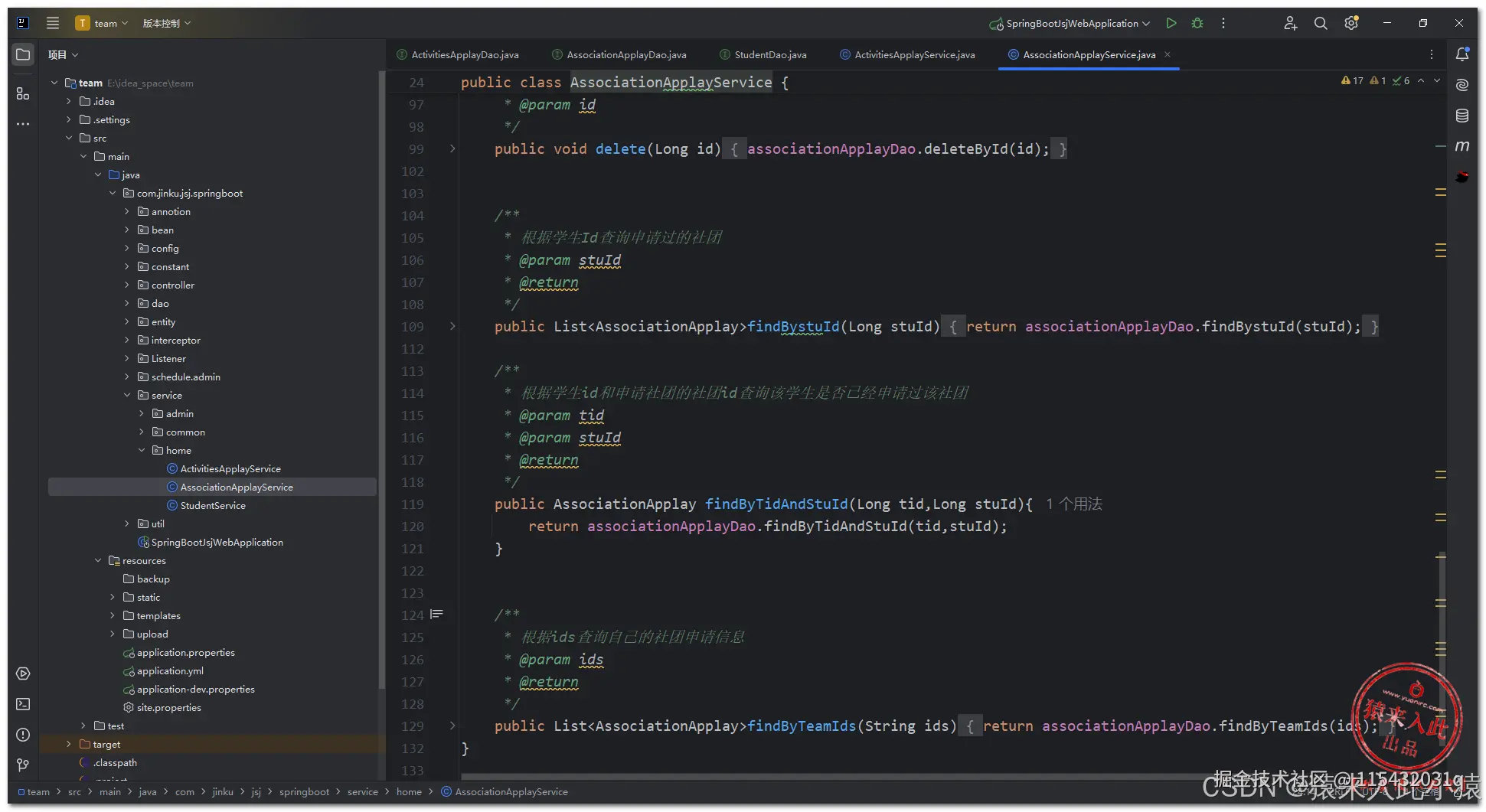This screenshot has height=812, width=1486.
Task: Switch to ActivitiesApplayDao.java tab
Action: (458, 54)
